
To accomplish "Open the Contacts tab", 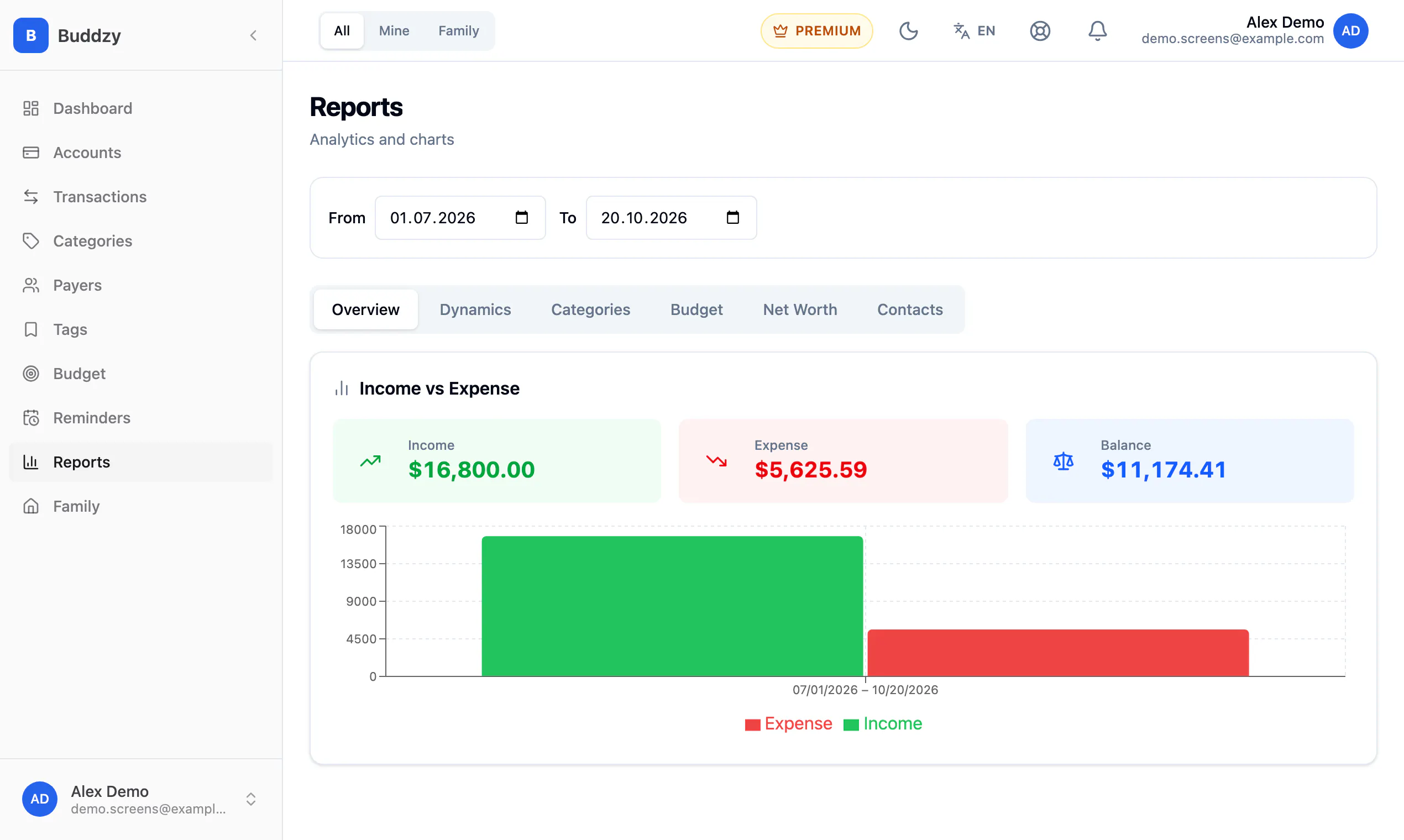I will pyautogui.click(x=909, y=309).
